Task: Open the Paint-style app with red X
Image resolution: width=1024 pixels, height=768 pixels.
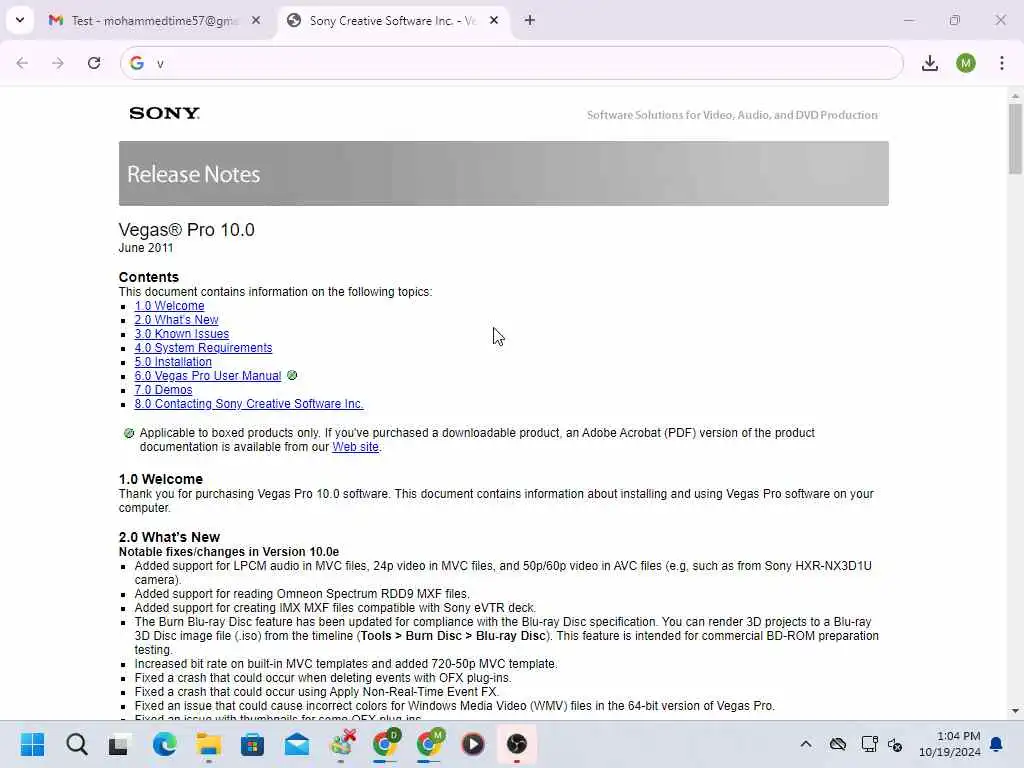Action: tap(342, 744)
